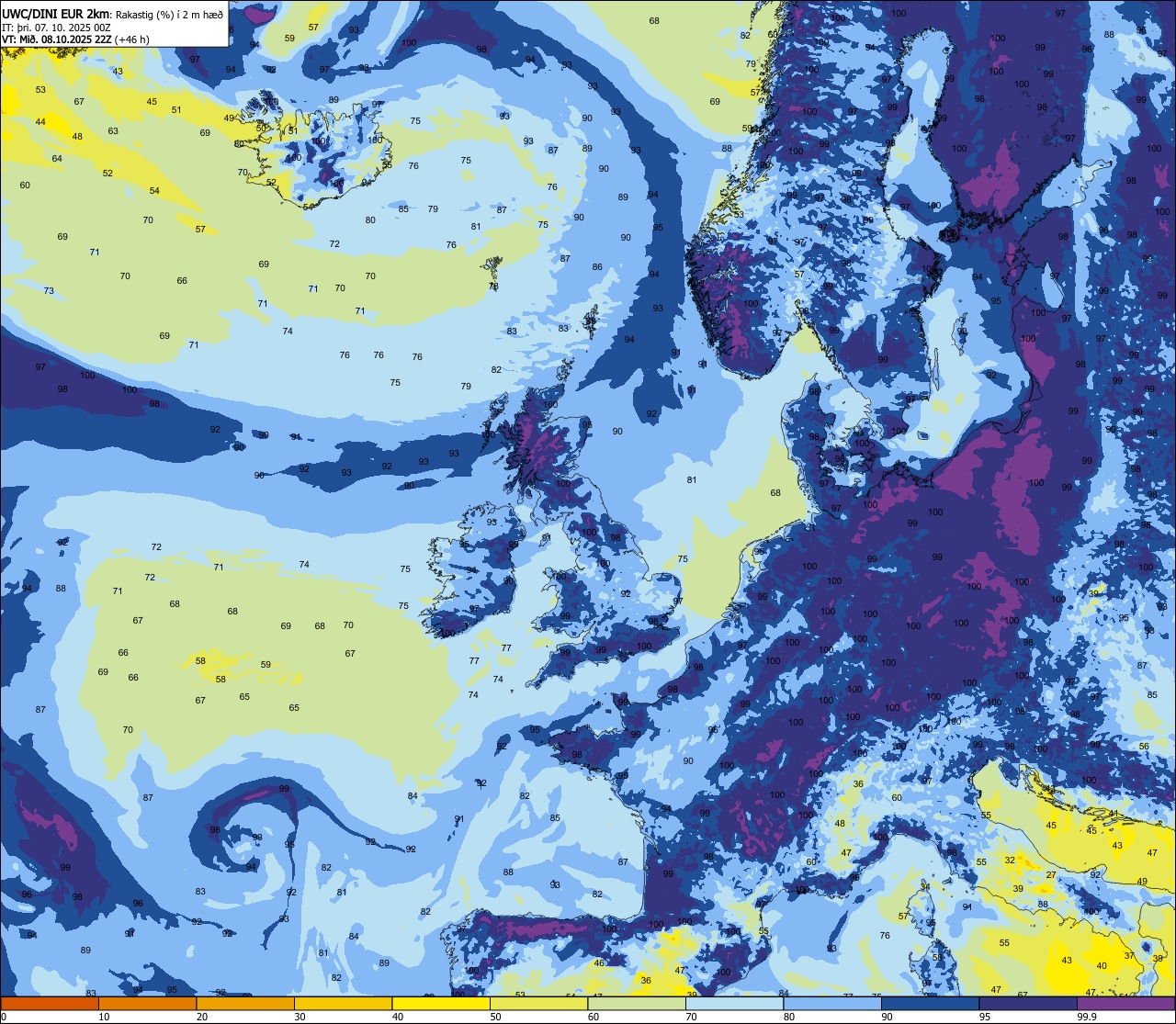1176x1024 pixels.
Task: Click the '27' humidity value on the map
Action: click(1051, 875)
